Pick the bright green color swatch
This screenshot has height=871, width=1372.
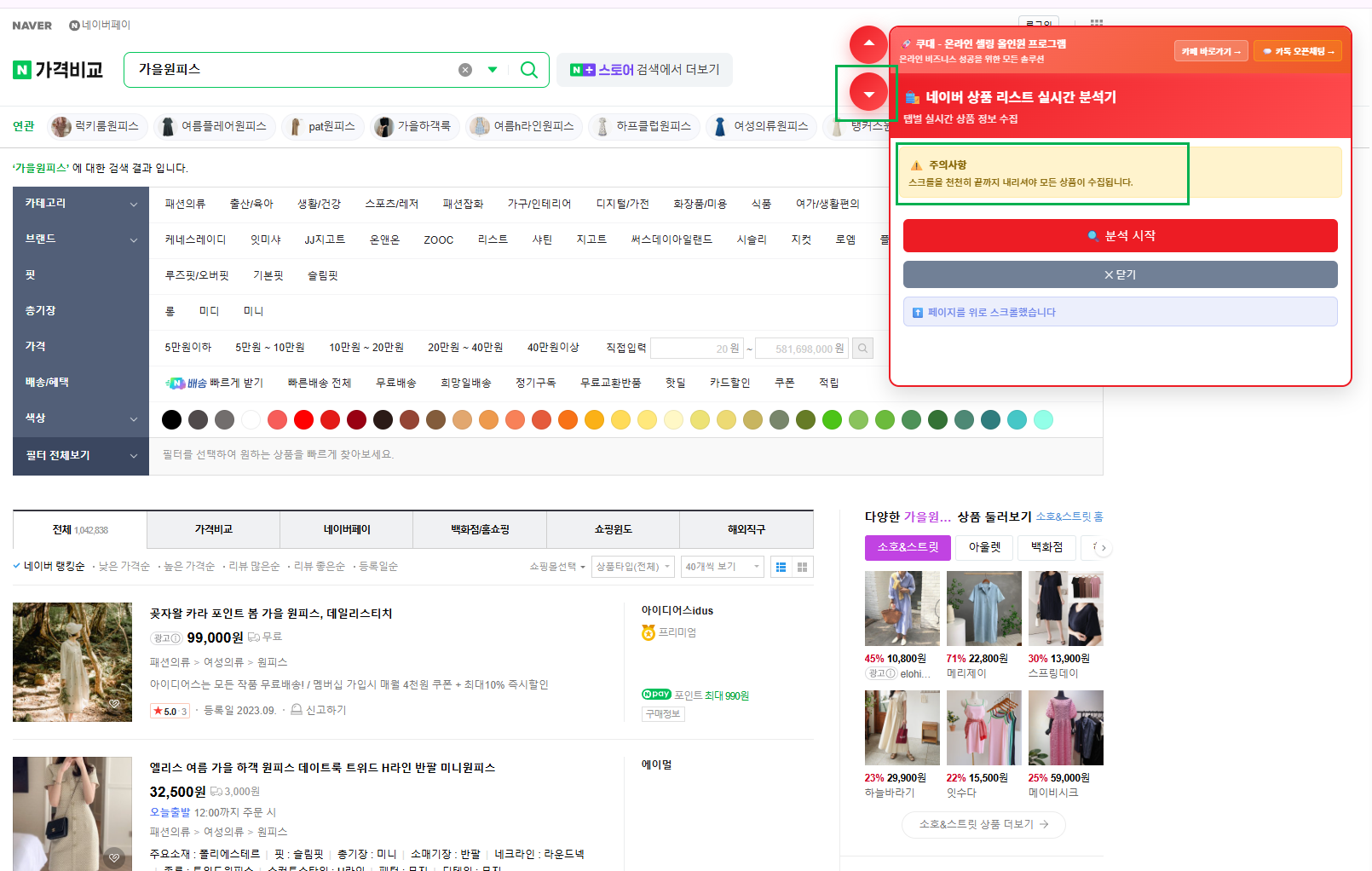[832, 419]
